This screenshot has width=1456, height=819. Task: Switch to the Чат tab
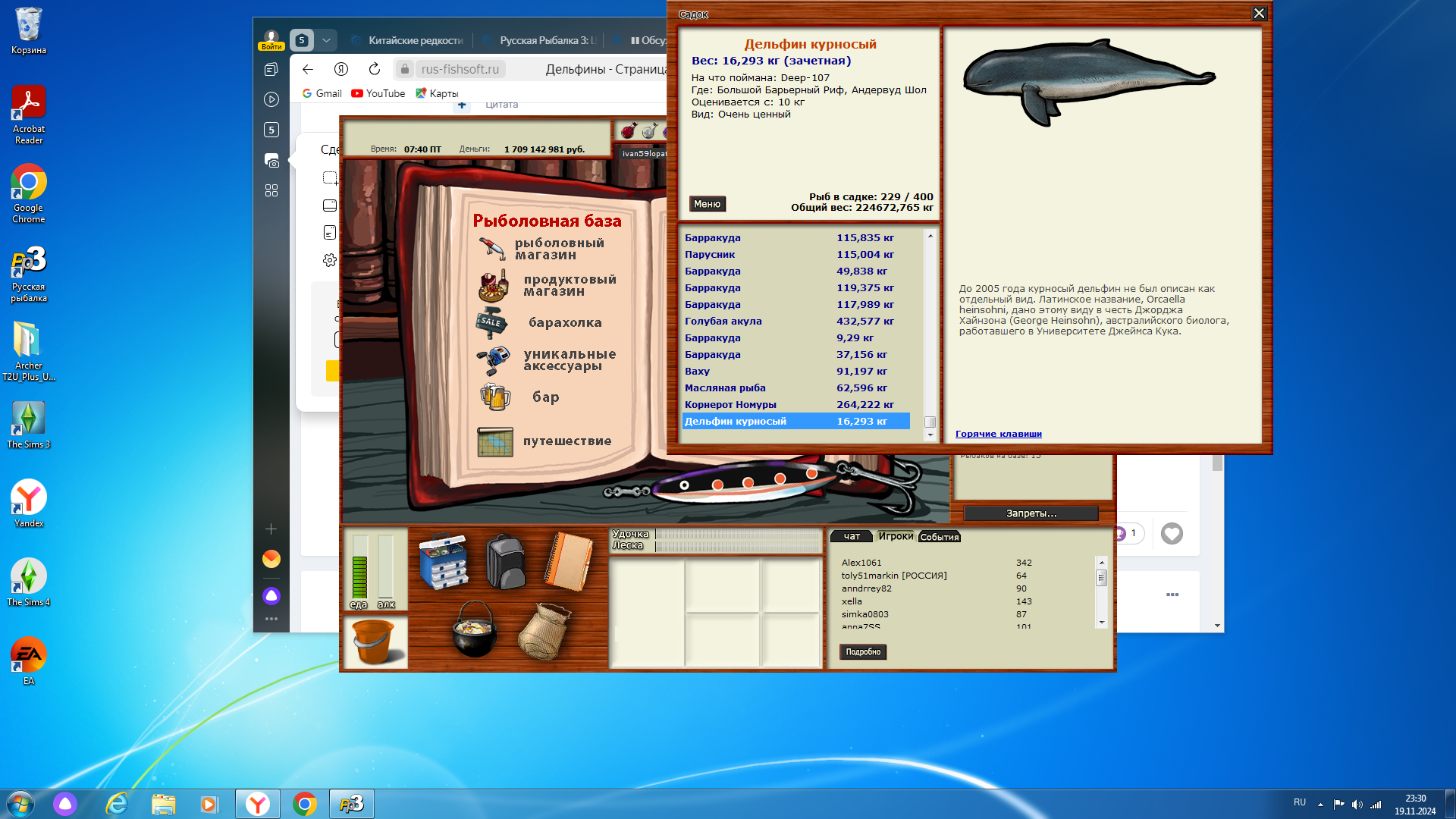[x=852, y=536]
